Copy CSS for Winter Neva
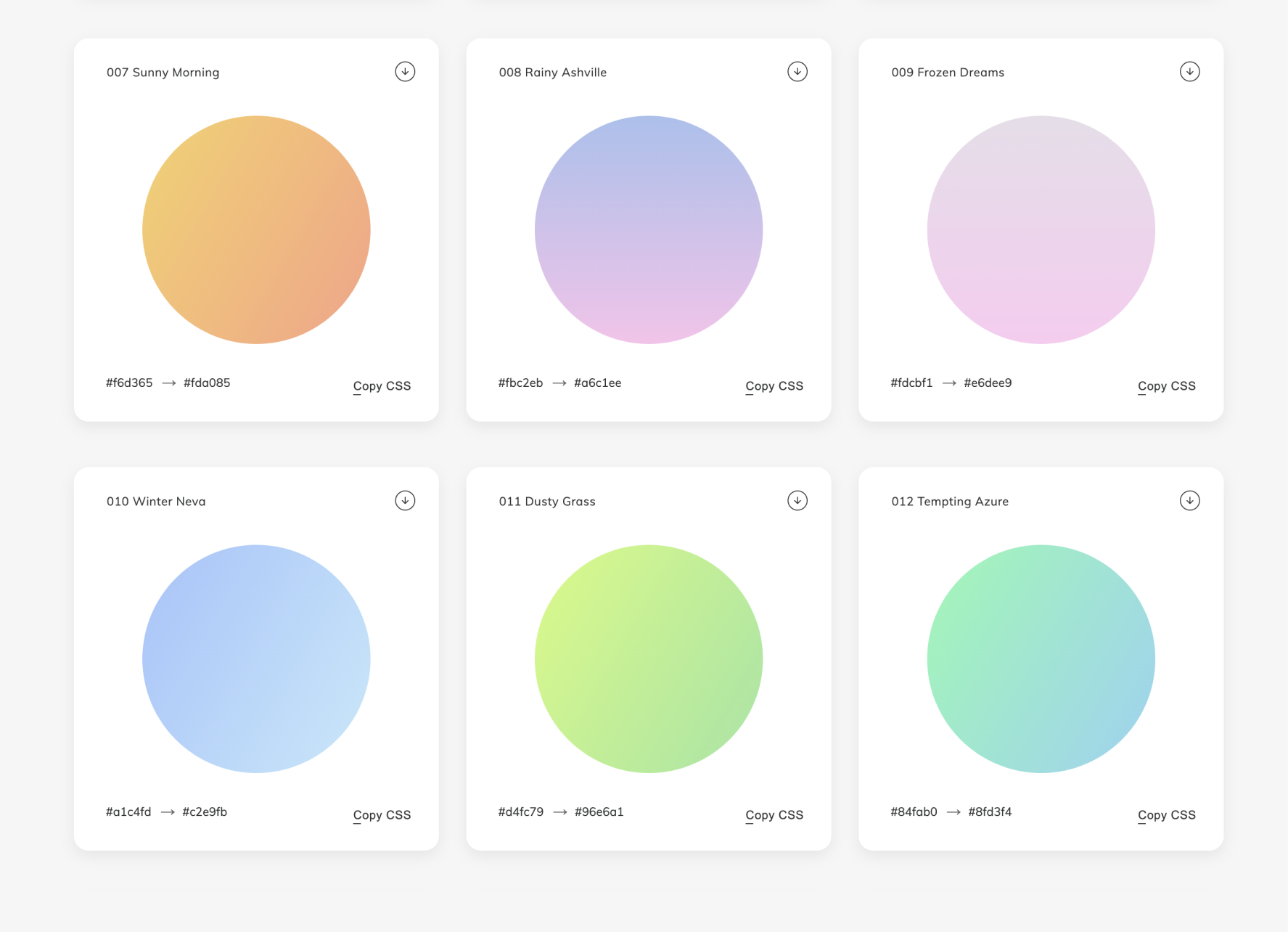This screenshot has width=1288, height=932. (x=382, y=815)
